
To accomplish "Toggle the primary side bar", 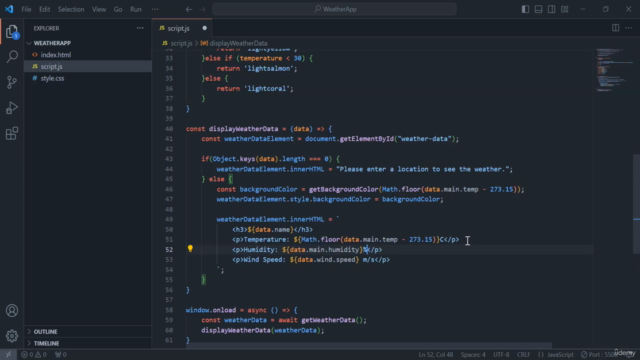I will 525,9.
